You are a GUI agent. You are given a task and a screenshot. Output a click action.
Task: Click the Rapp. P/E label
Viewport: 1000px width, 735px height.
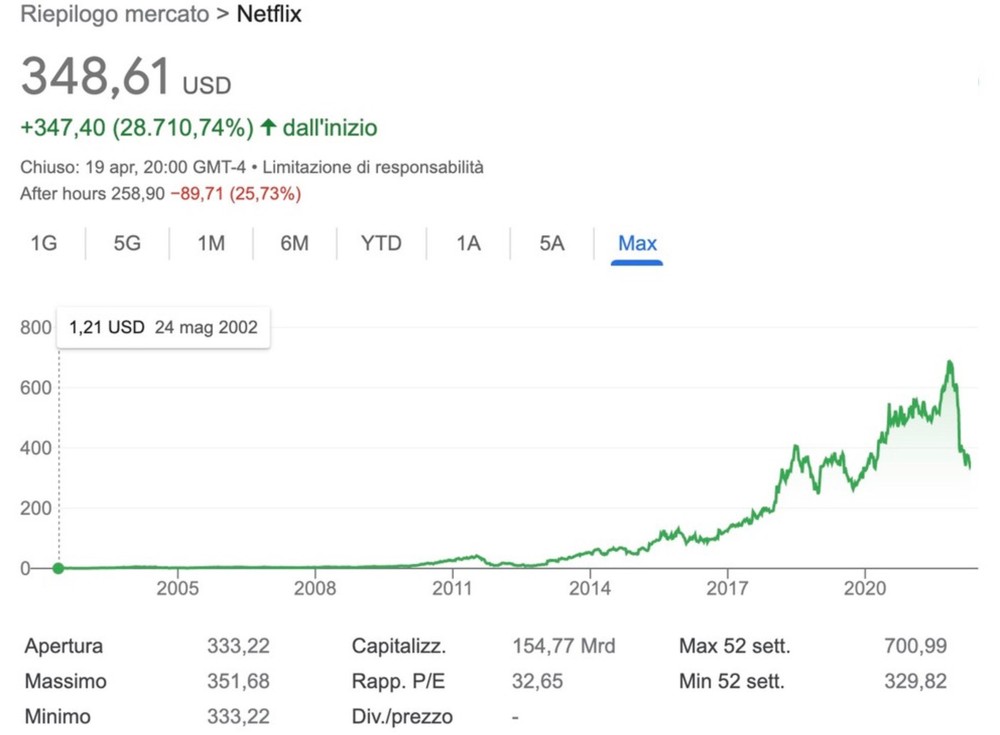click(x=395, y=682)
